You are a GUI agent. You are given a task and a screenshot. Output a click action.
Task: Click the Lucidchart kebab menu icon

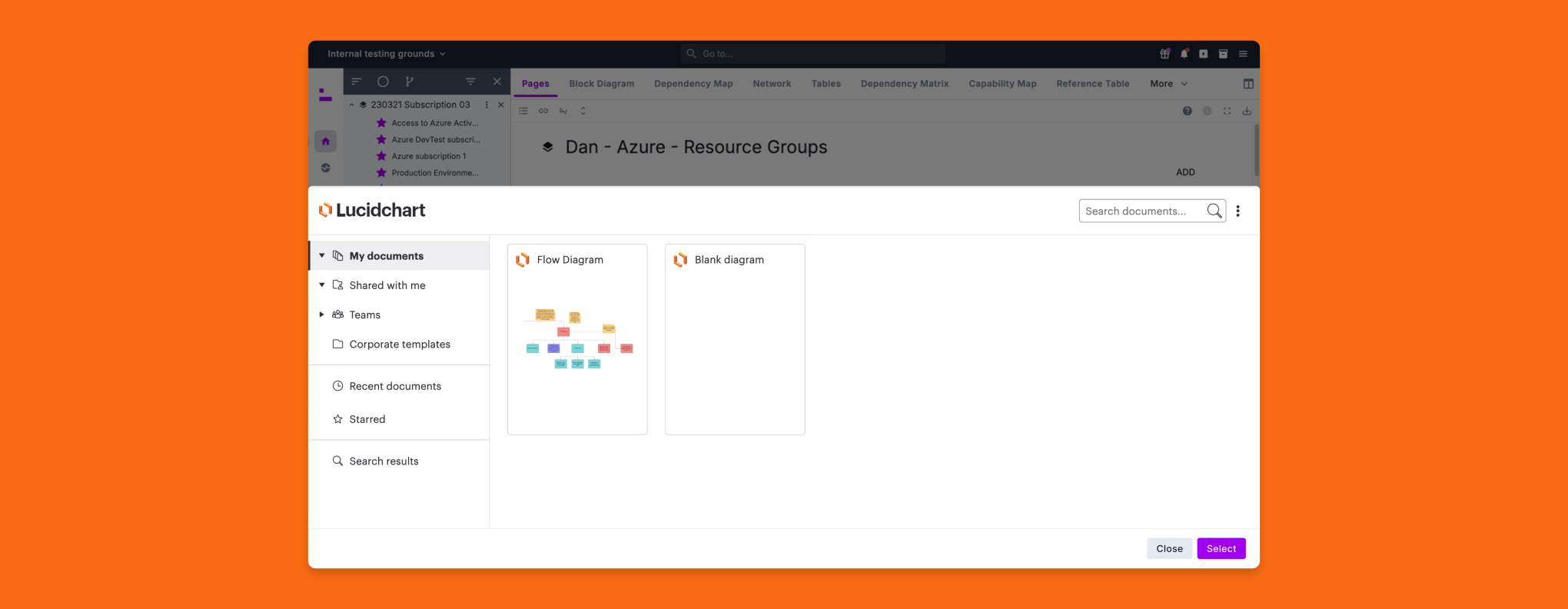tap(1237, 211)
